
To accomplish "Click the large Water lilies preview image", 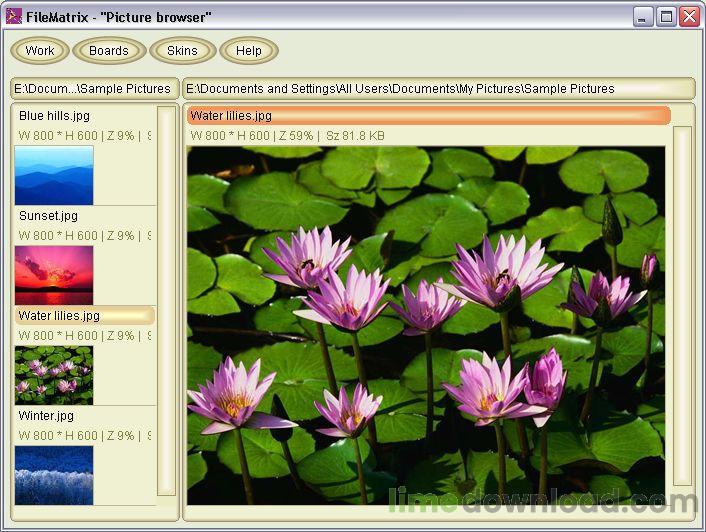I will pos(425,325).
